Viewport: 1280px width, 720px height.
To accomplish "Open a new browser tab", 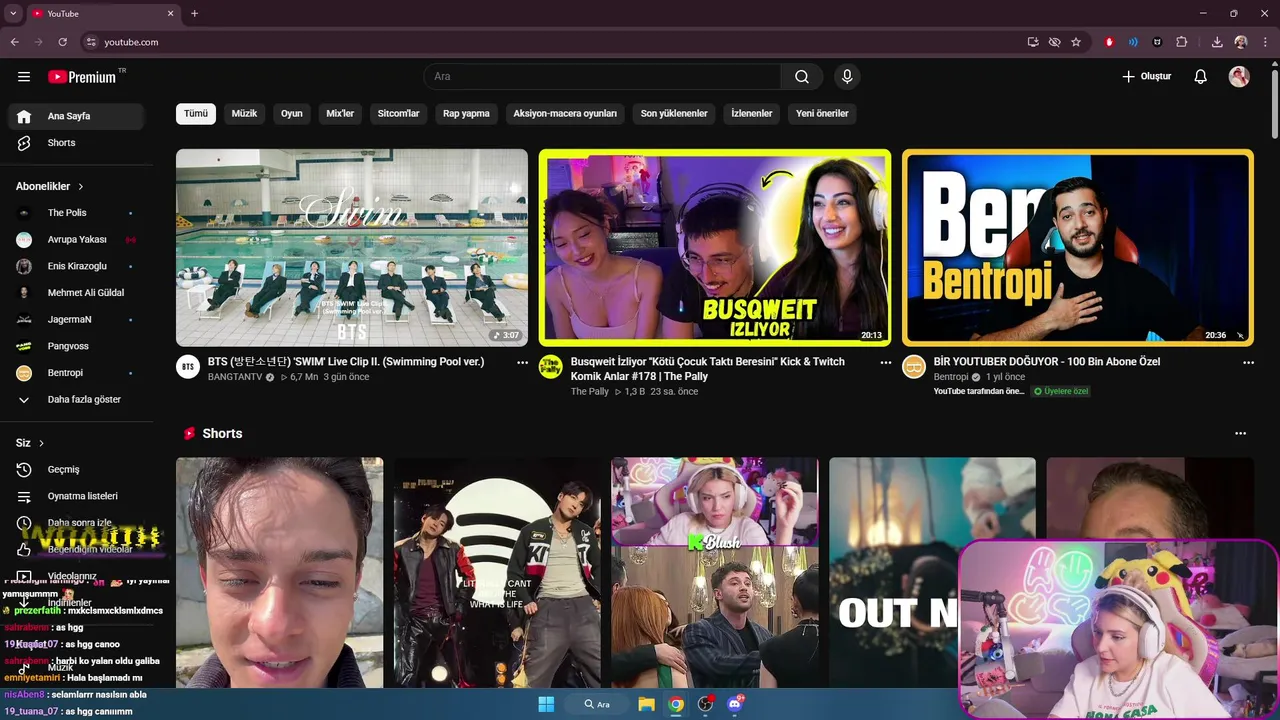I will point(194,14).
